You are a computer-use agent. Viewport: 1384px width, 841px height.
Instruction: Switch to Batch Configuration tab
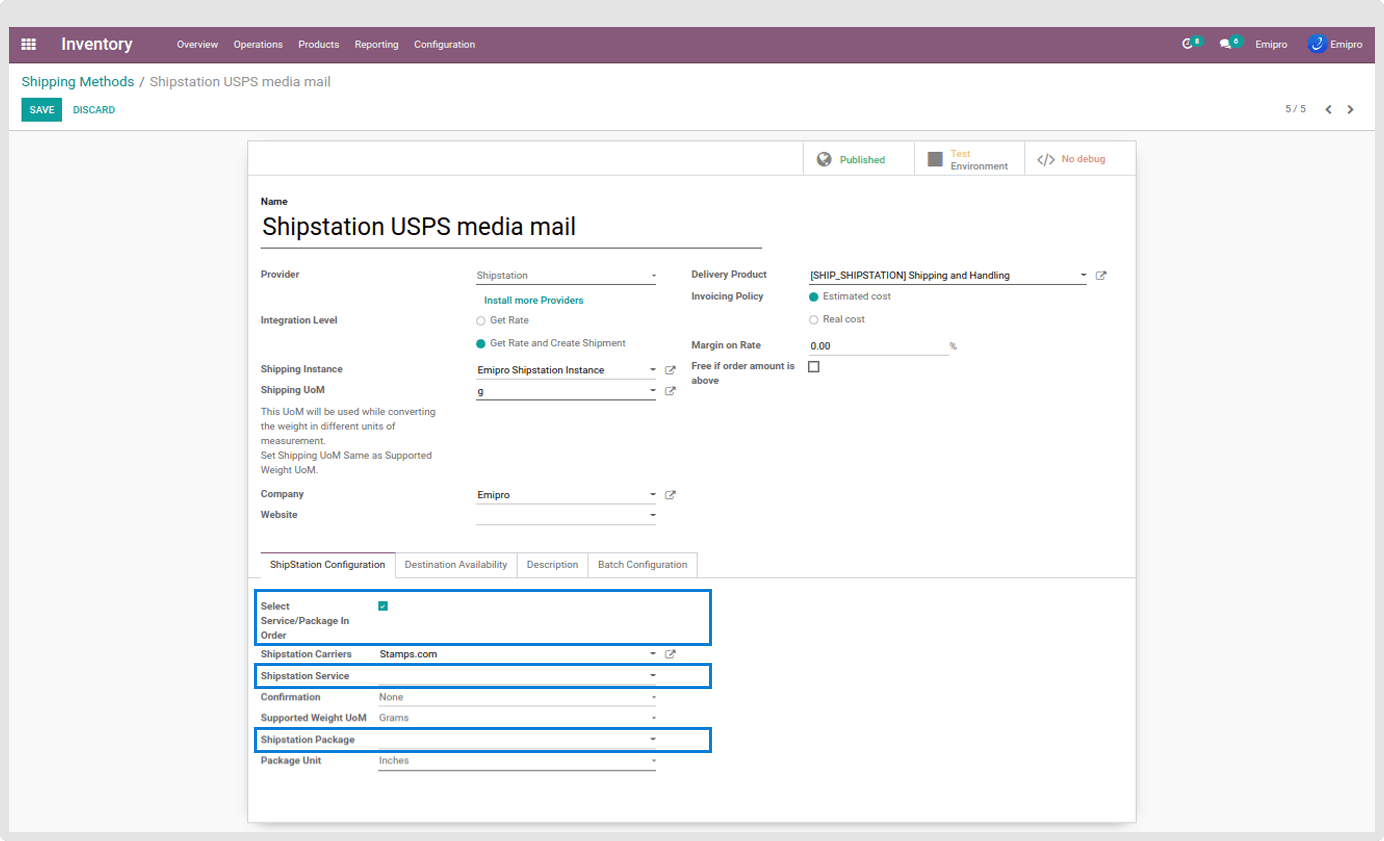643,565
